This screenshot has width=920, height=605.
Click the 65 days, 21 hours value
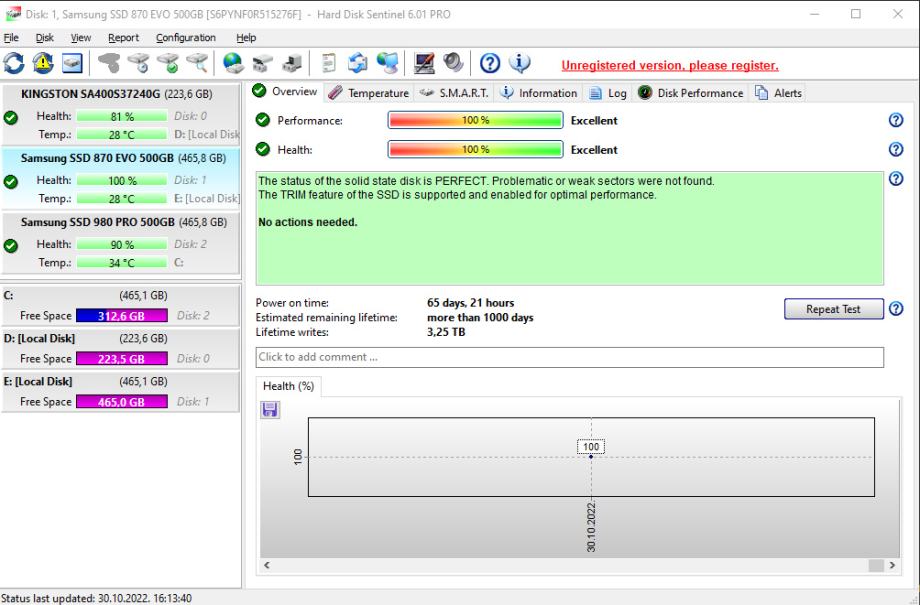(x=471, y=303)
